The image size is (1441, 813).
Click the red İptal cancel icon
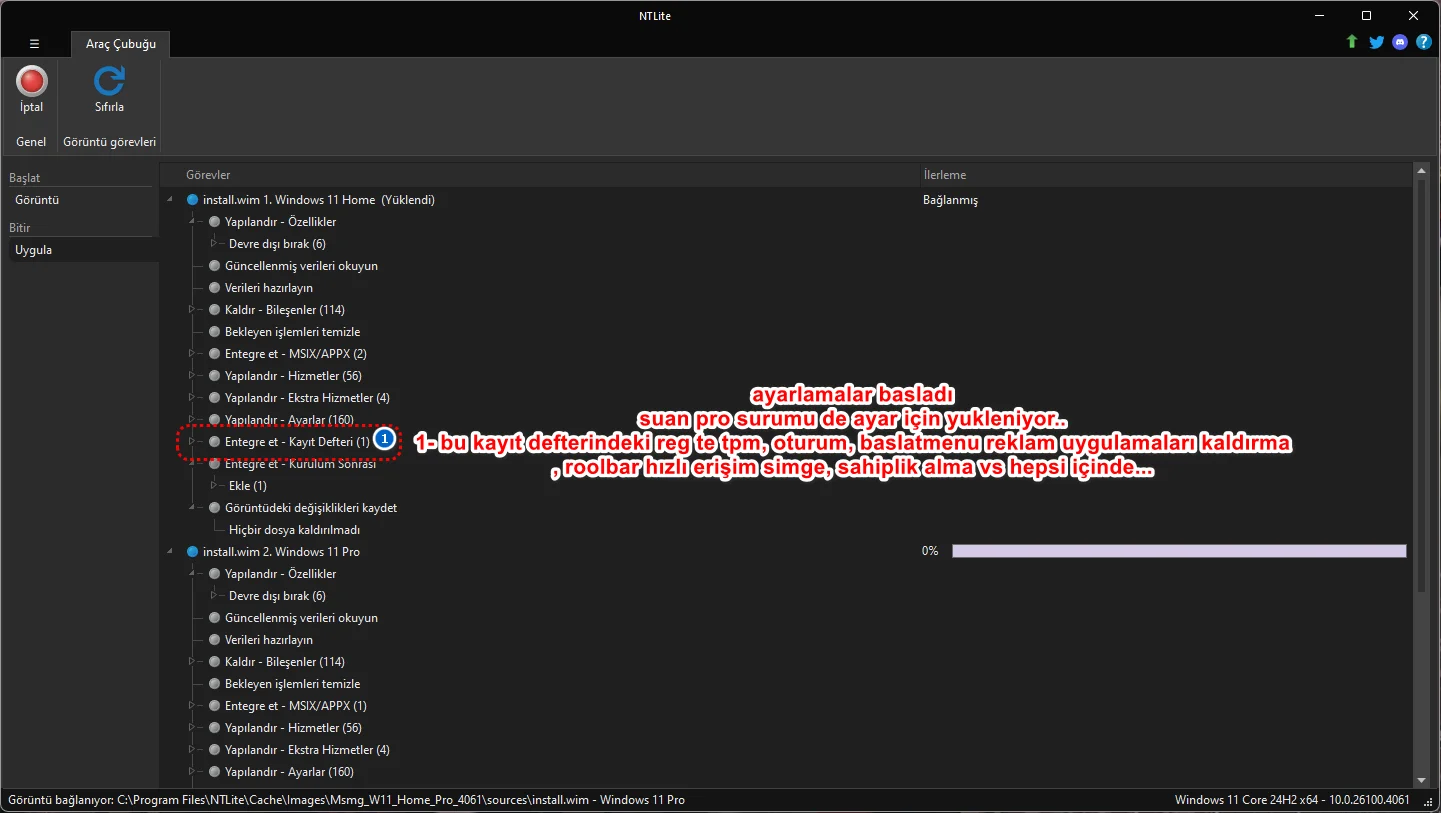(32, 81)
